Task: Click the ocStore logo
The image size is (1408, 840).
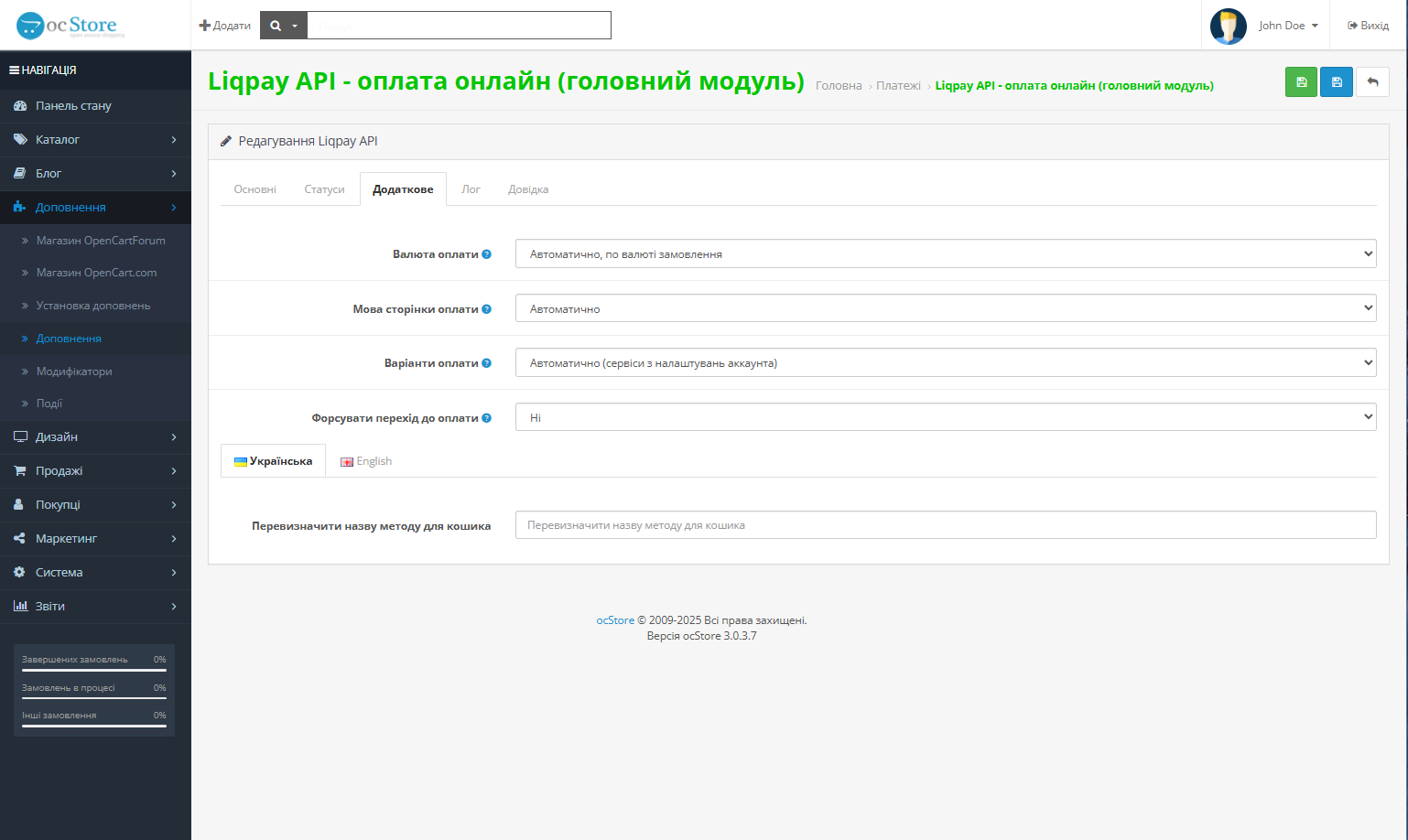Action: 70,26
